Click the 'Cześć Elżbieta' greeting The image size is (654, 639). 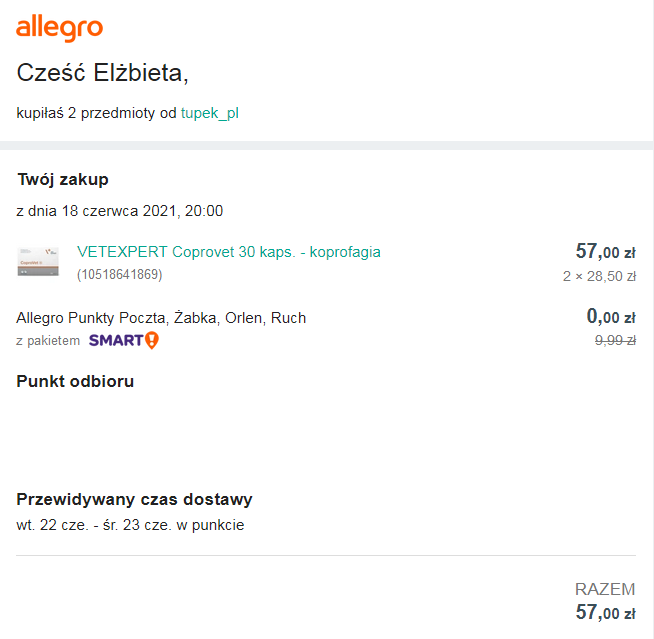pyautogui.click(x=103, y=73)
